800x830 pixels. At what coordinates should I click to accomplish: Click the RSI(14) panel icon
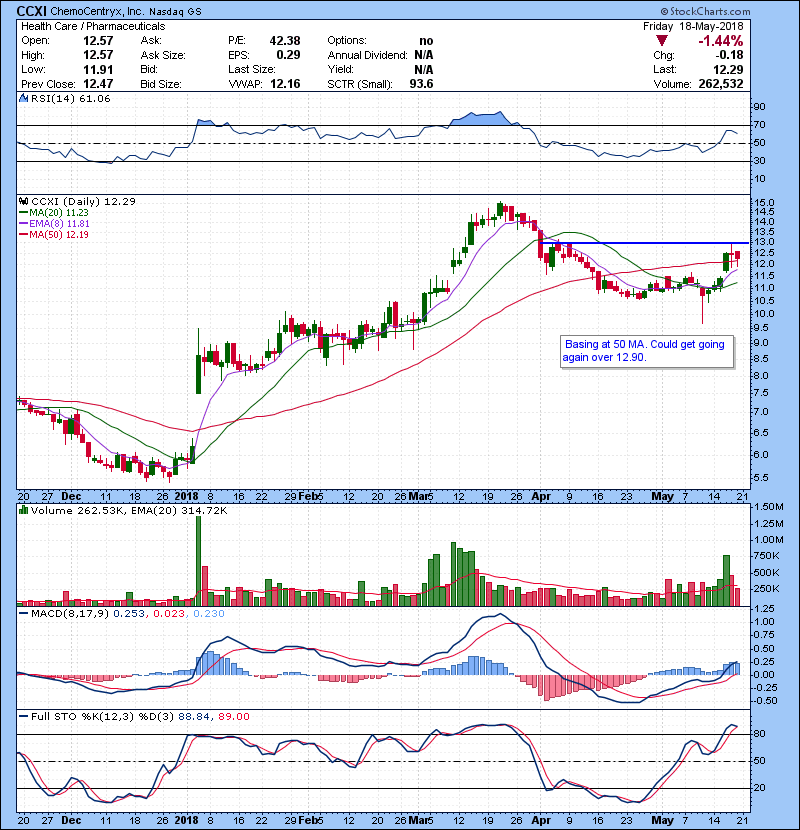[23, 98]
